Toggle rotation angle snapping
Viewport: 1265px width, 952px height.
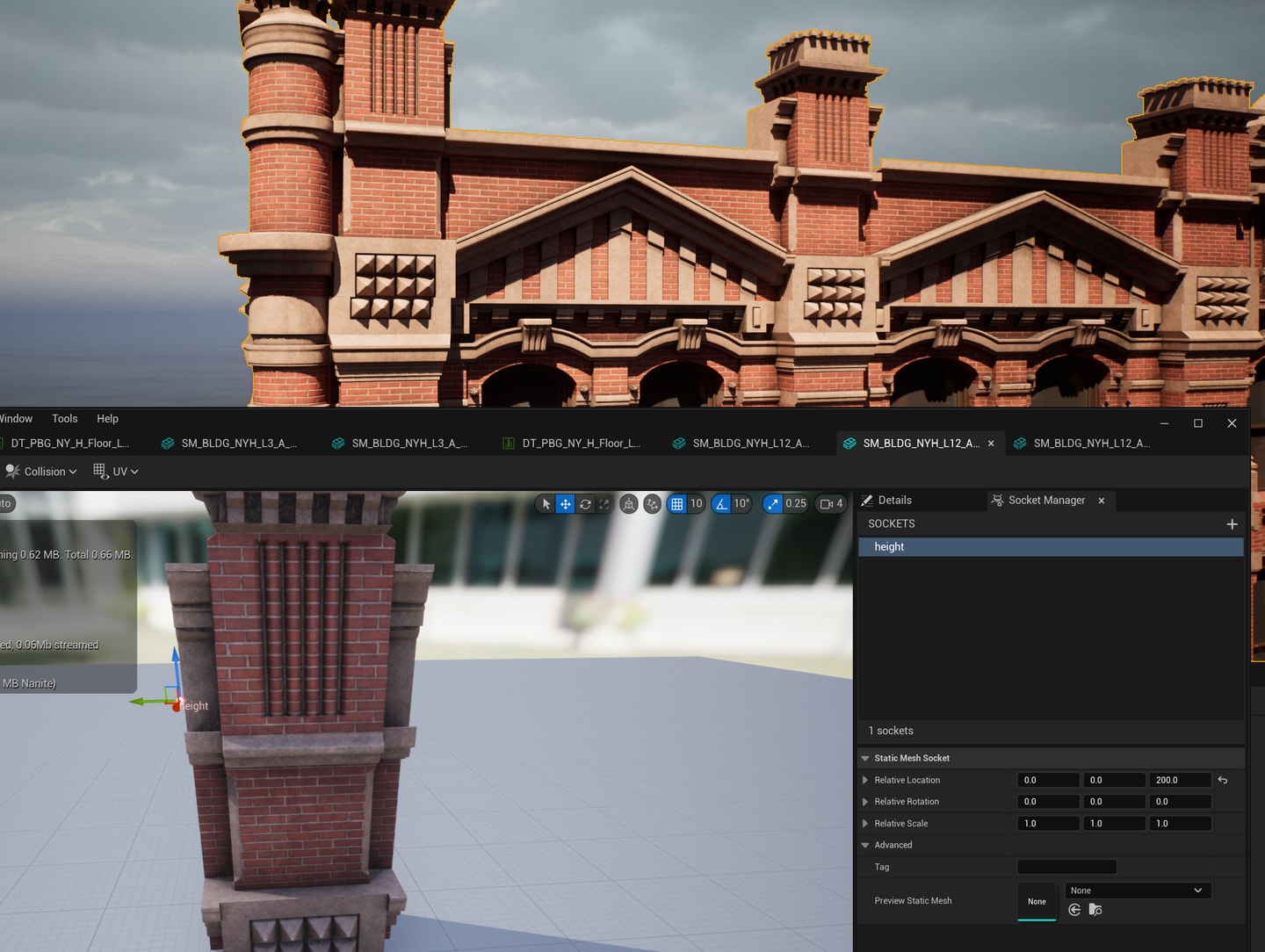721,504
